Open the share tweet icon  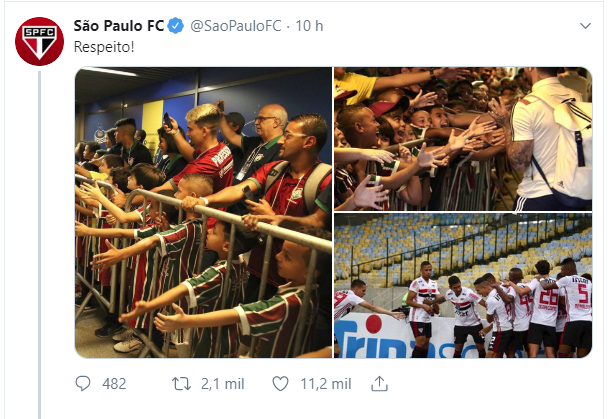click(x=379, y=384)
